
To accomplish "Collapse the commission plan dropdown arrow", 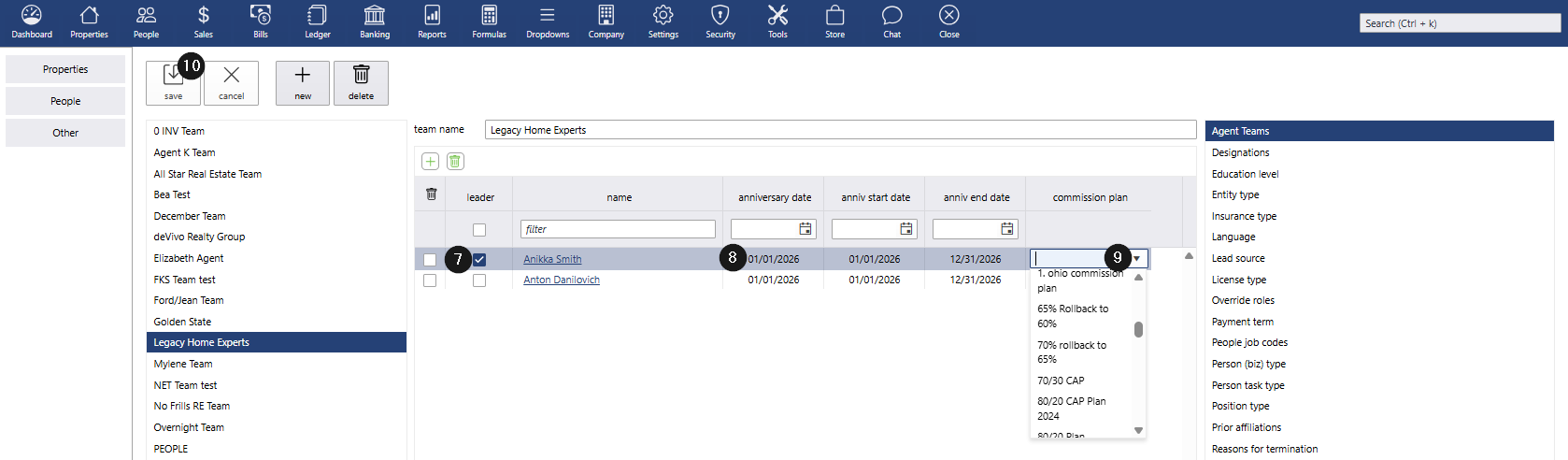I will 1137,259.
